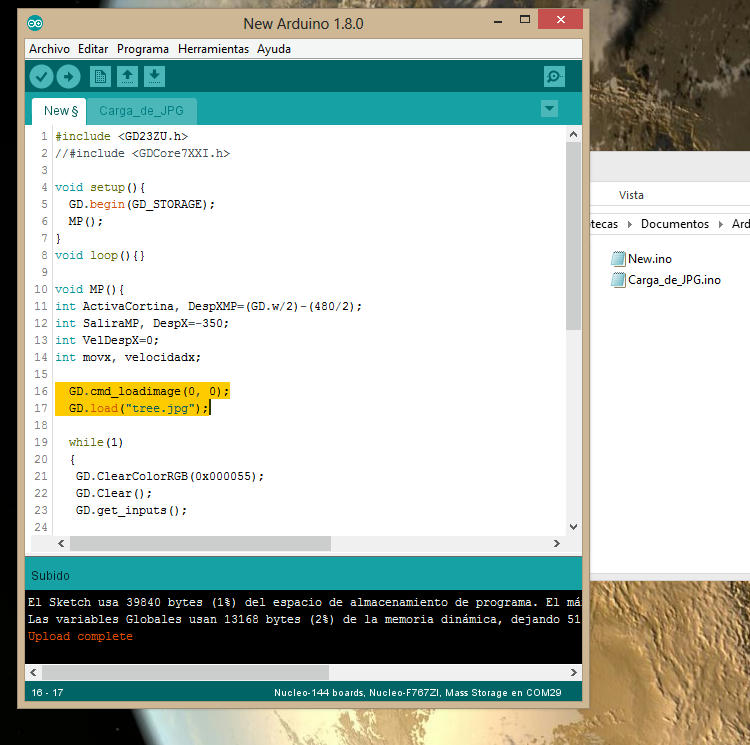The height and width of the screenshot is (745, 750).
Task: Close the Arduino IDE window
Action: coord(561,20)
